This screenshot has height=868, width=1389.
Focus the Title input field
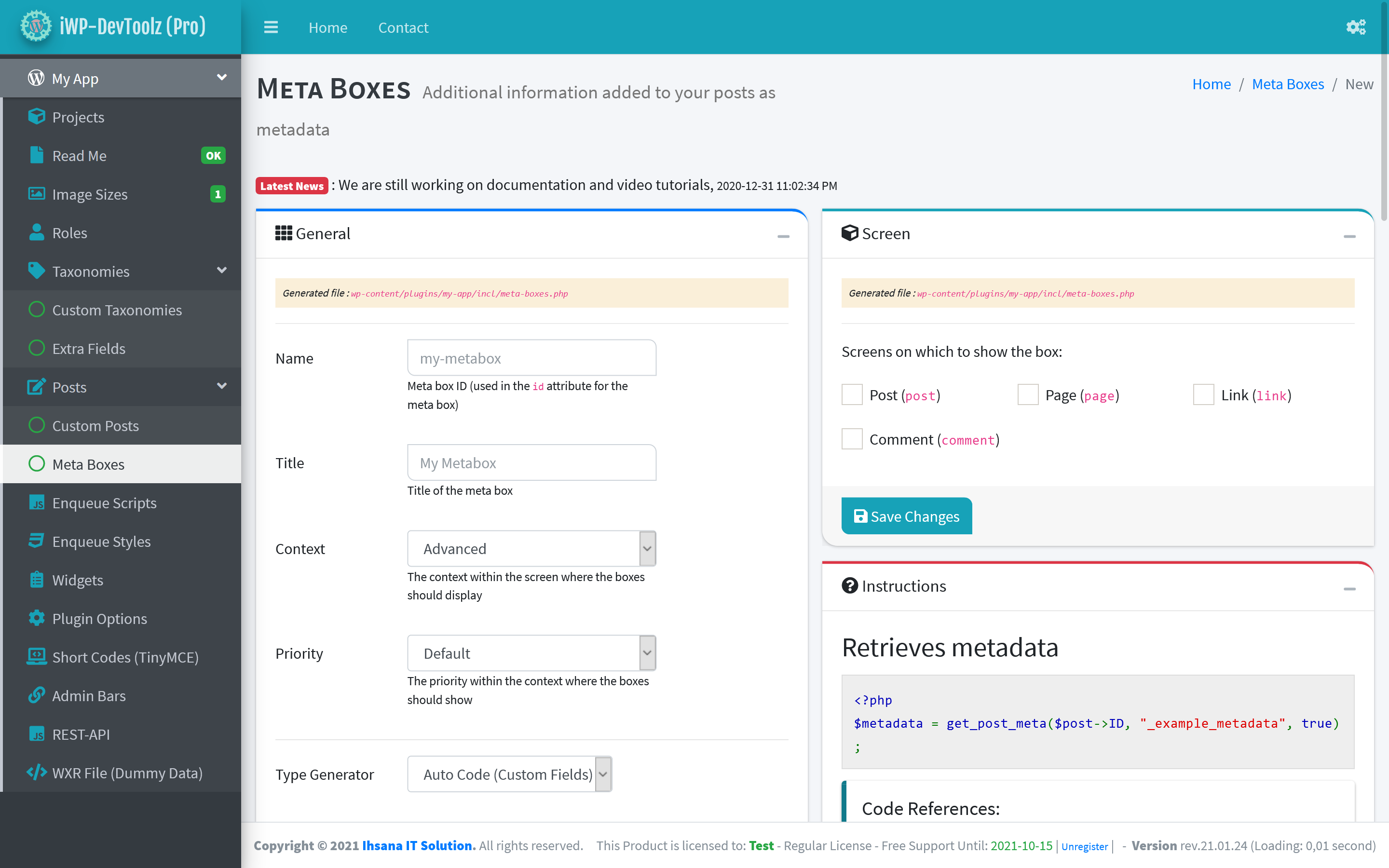531,463
